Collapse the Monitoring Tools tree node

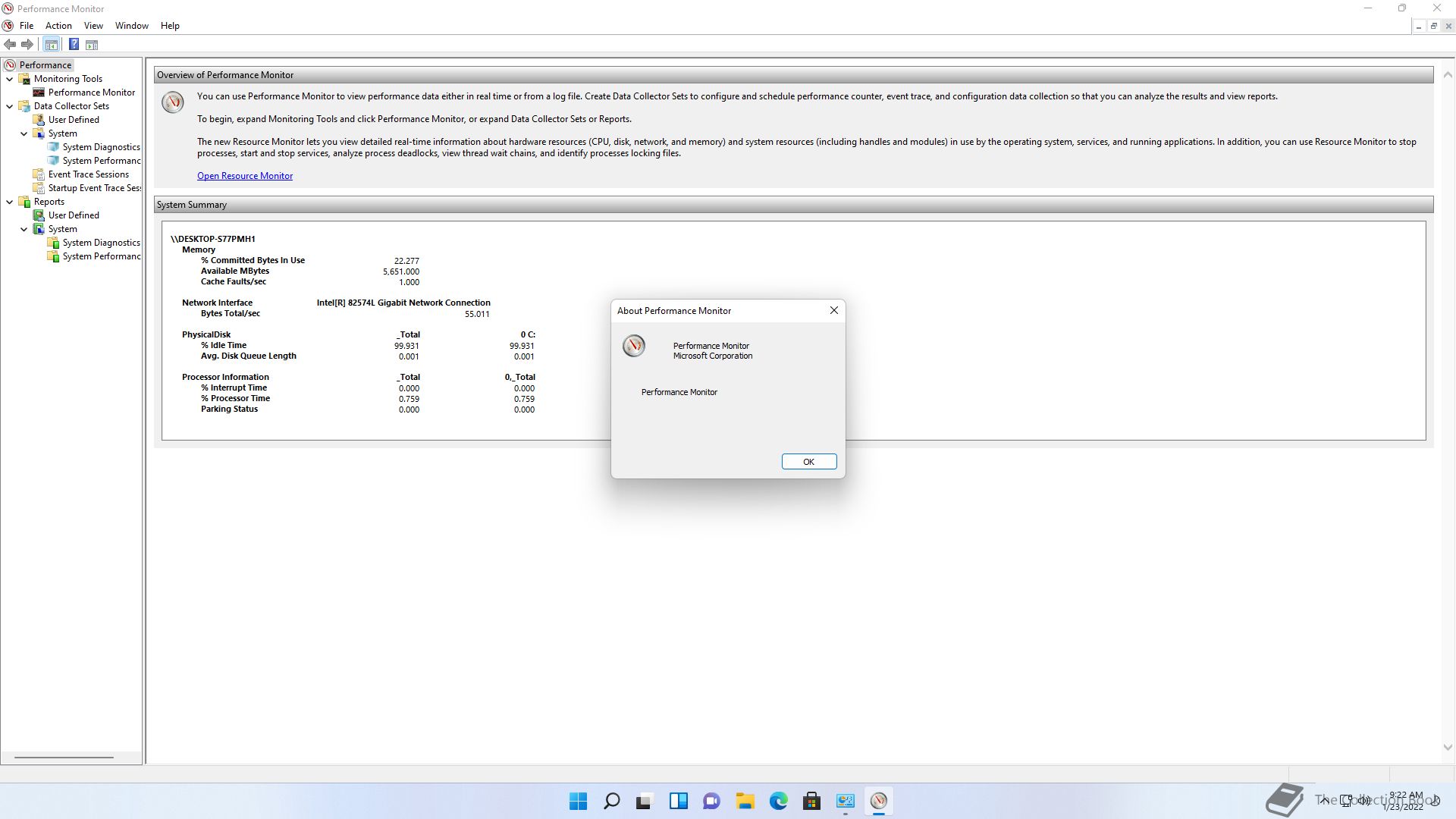(9, 78)
